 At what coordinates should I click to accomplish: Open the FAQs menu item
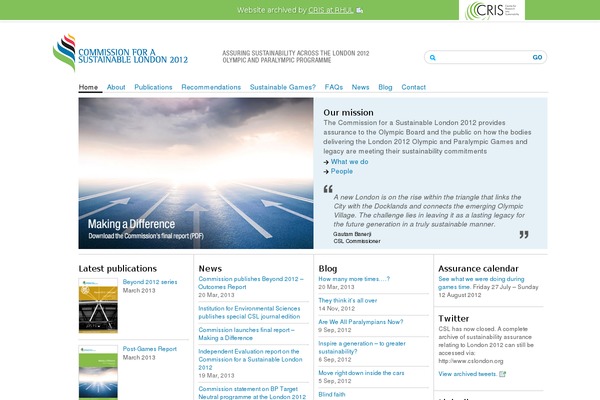pyautogui.click(x=334, y=87)
